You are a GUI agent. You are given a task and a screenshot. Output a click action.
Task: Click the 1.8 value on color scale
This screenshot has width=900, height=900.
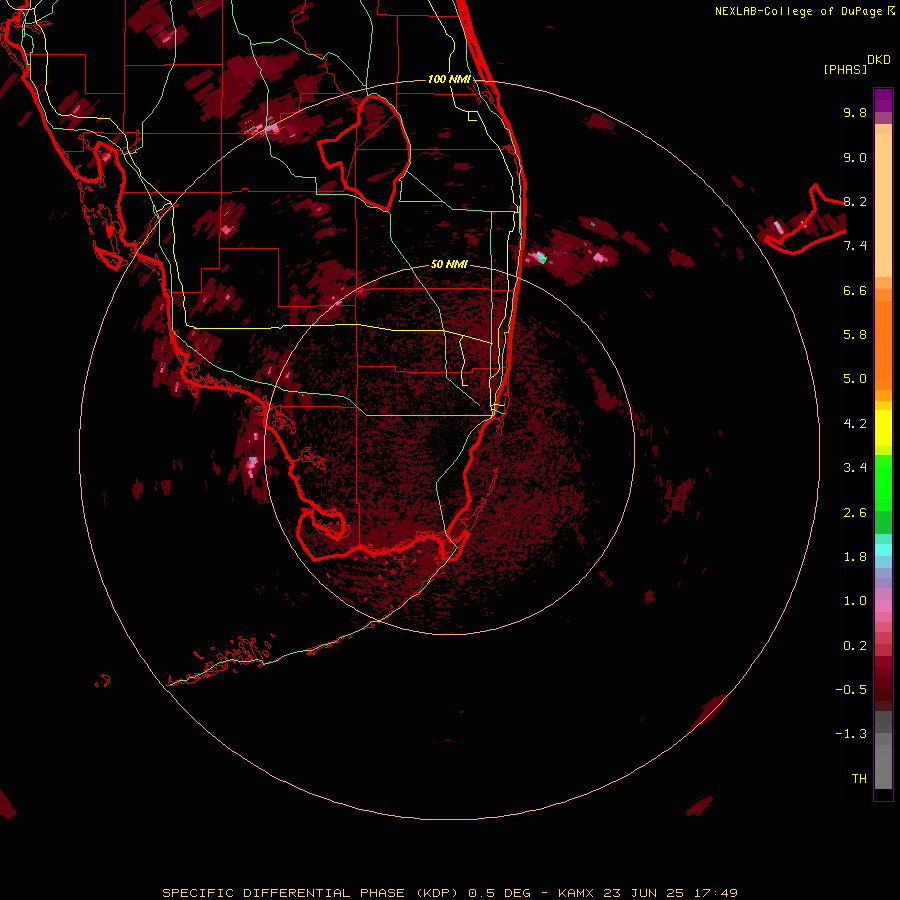tap(855, 557)
